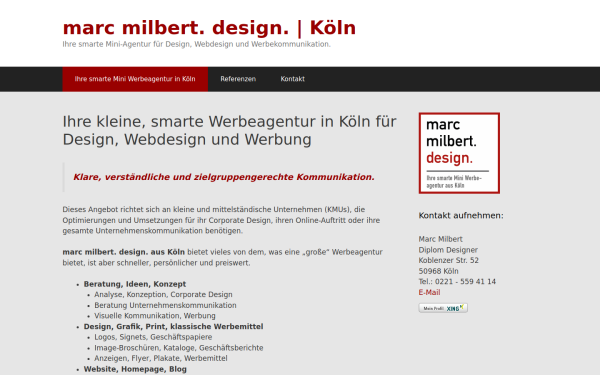
Task: Click the phone number 'Tel.: 0221 - 559 41 14'
Action: pyautogui.click(x=457, y=282)
